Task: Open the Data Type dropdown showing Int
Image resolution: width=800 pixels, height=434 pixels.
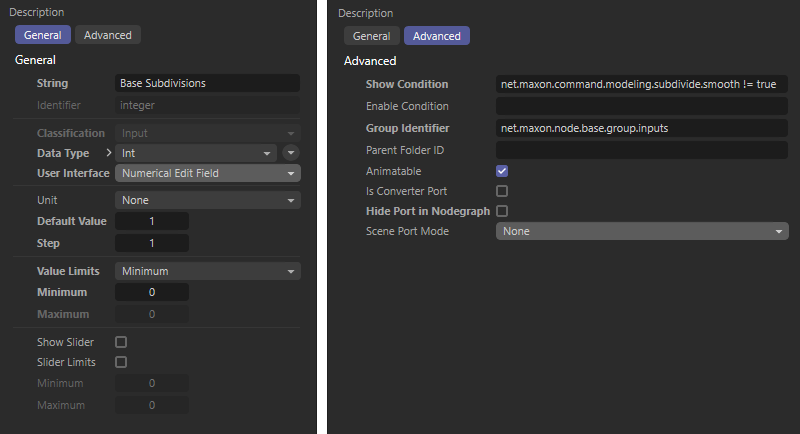Action: tap(196, 153)
